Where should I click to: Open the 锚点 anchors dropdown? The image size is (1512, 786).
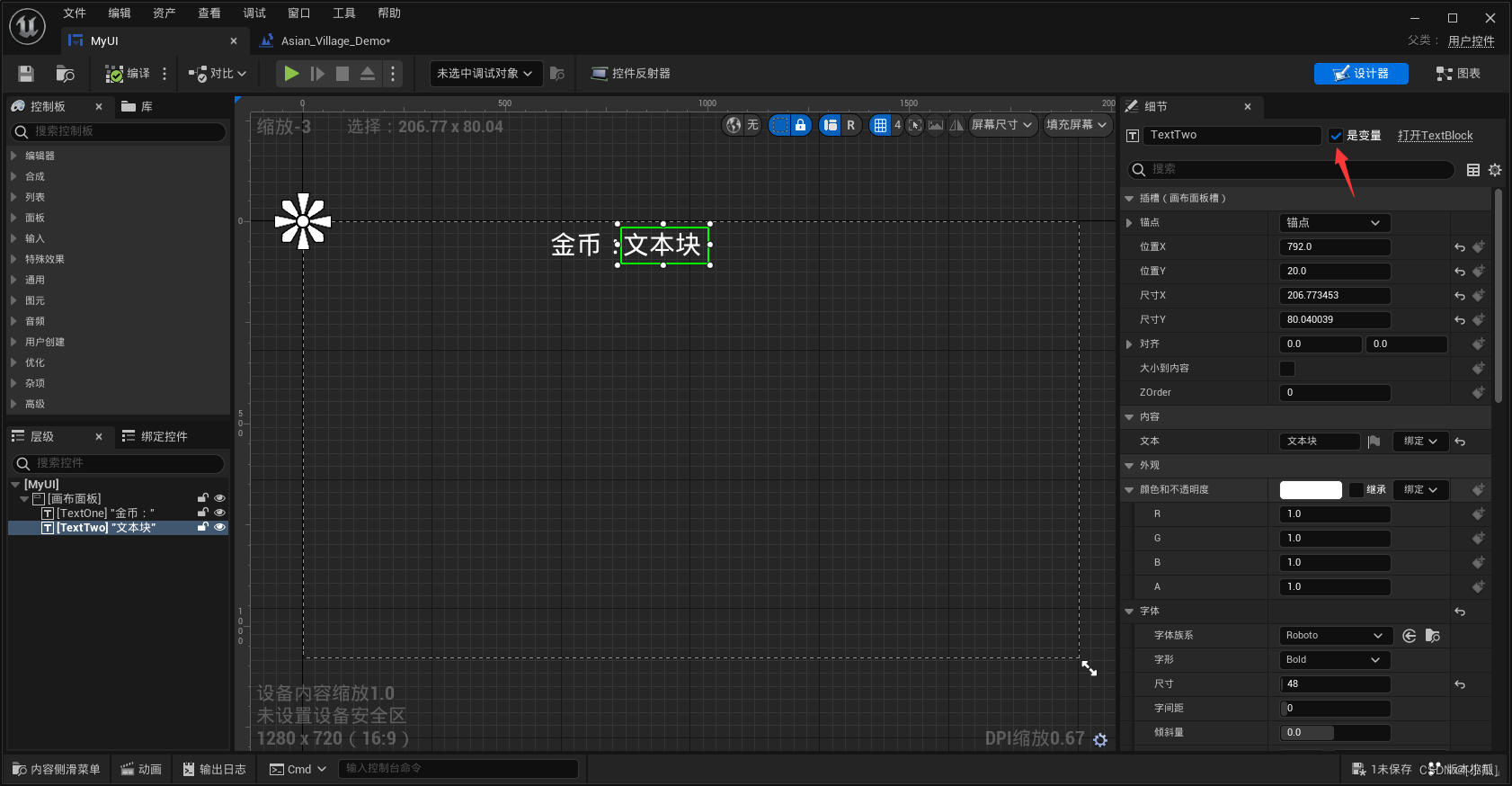(1334, 223)
